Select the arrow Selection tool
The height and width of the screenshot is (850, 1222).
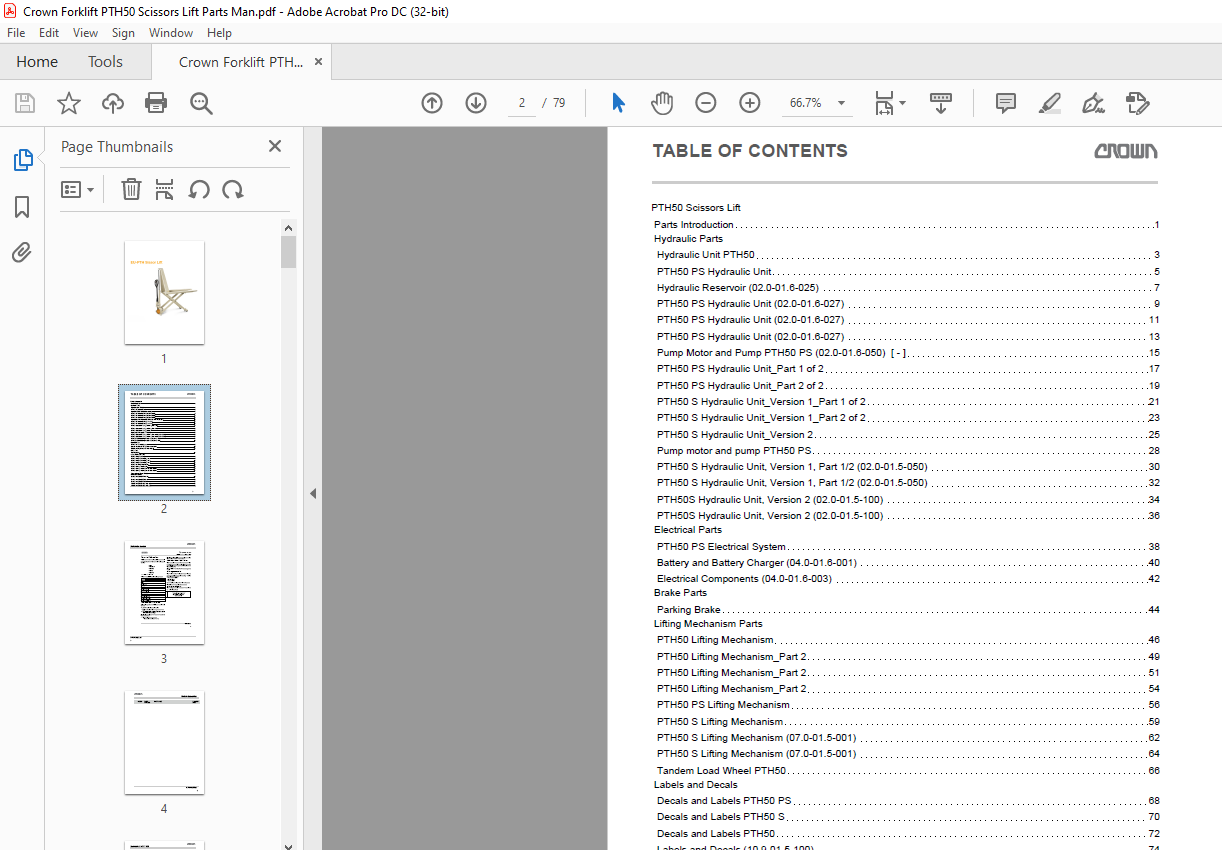[618, 103]
